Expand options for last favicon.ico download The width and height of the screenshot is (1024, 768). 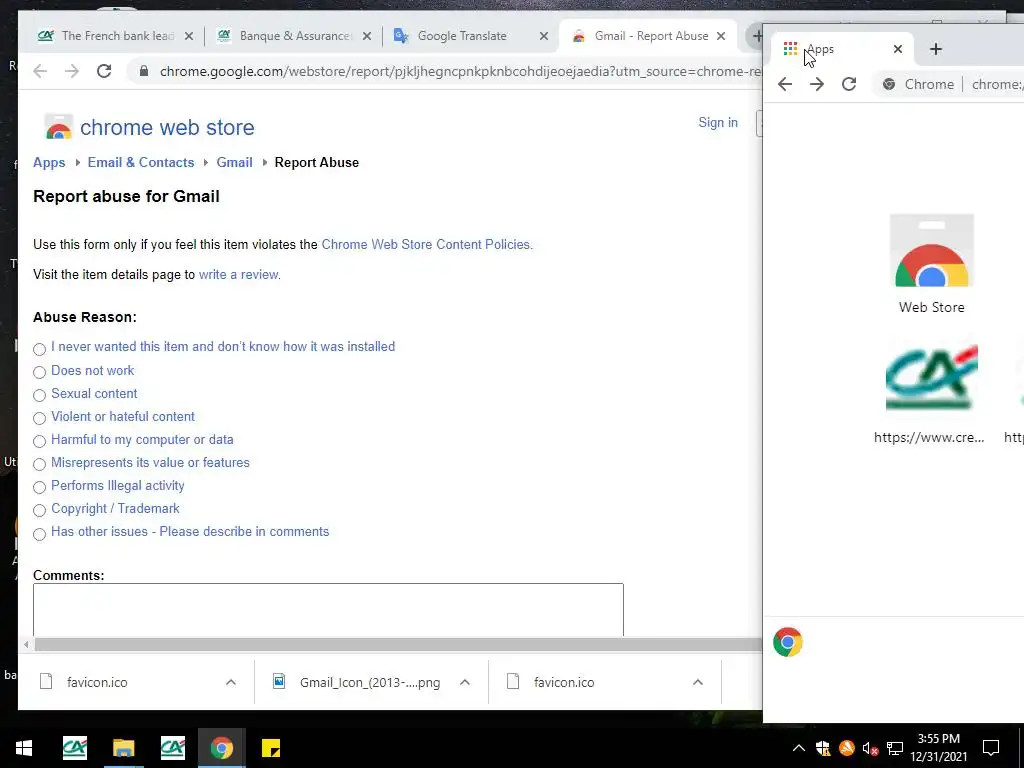[697, 682]
